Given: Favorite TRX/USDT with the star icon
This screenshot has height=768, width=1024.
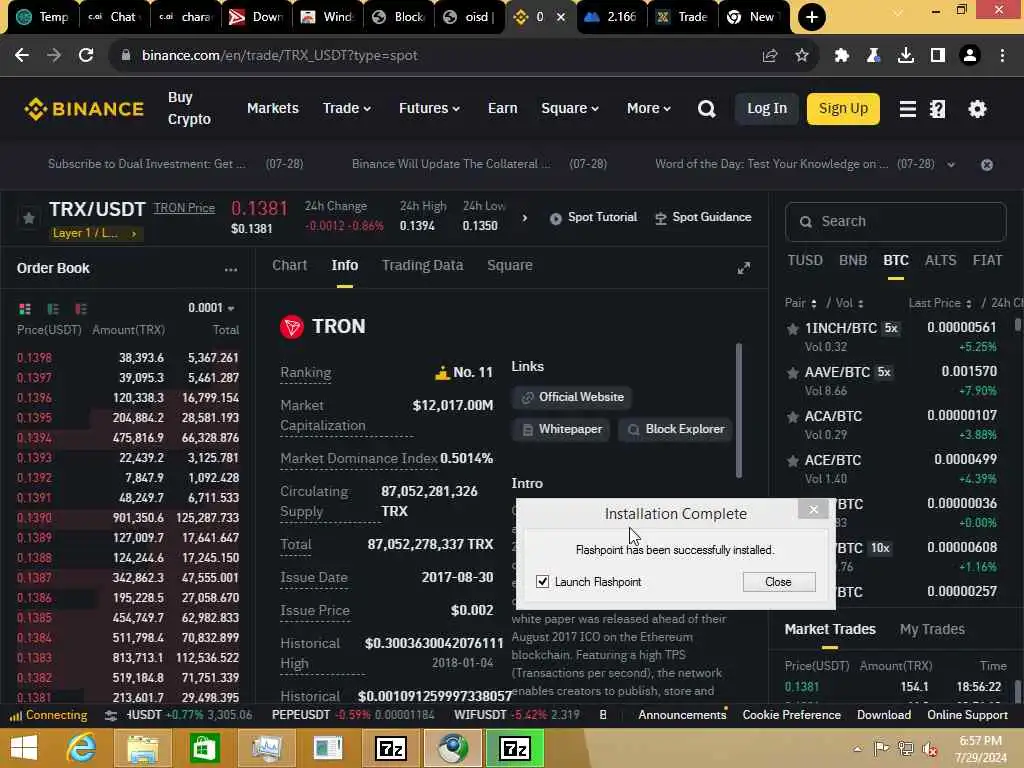Looking at the screenshot, I should (x=29, y=217).
